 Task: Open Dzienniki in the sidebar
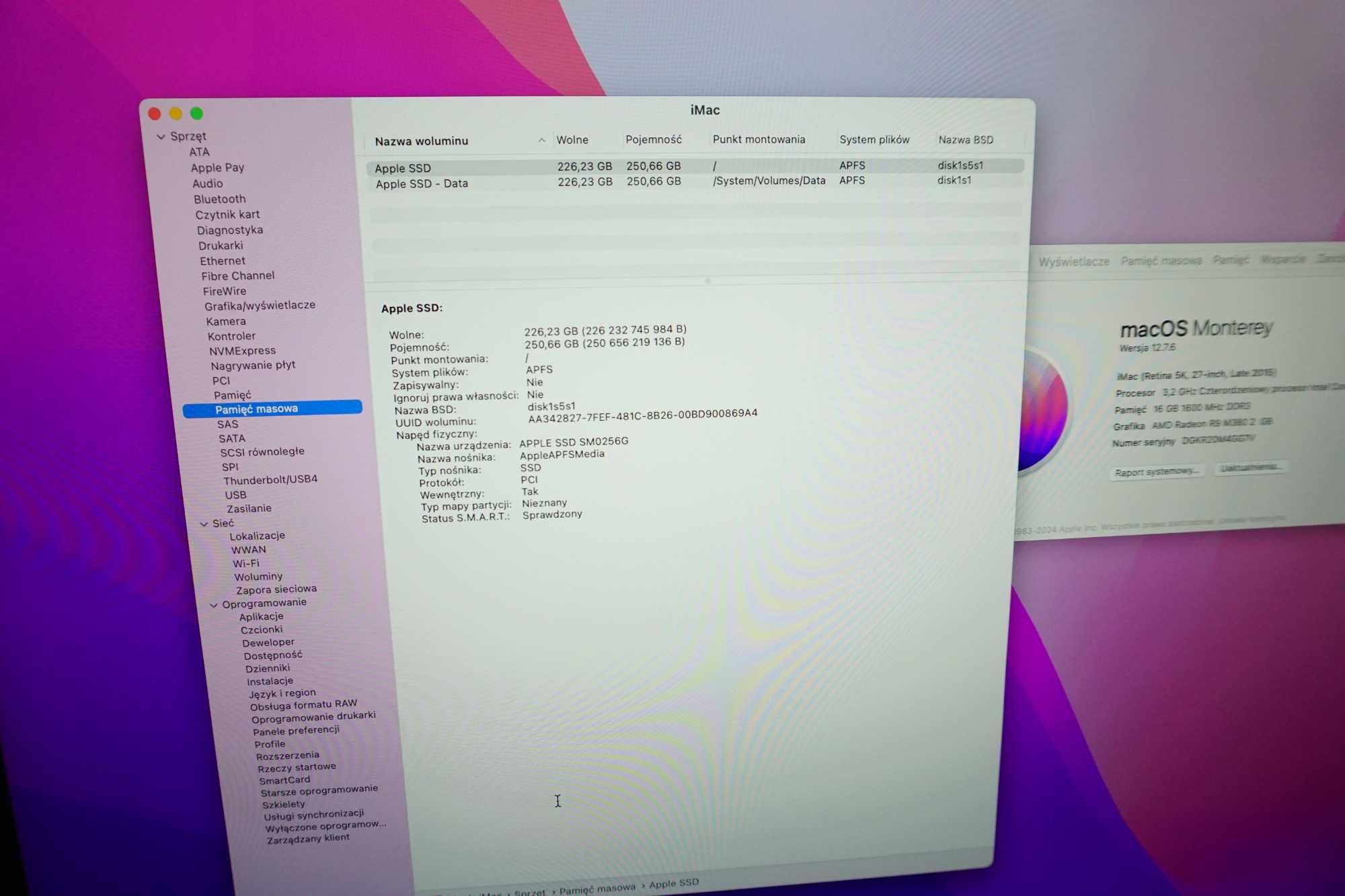[268, 668]
